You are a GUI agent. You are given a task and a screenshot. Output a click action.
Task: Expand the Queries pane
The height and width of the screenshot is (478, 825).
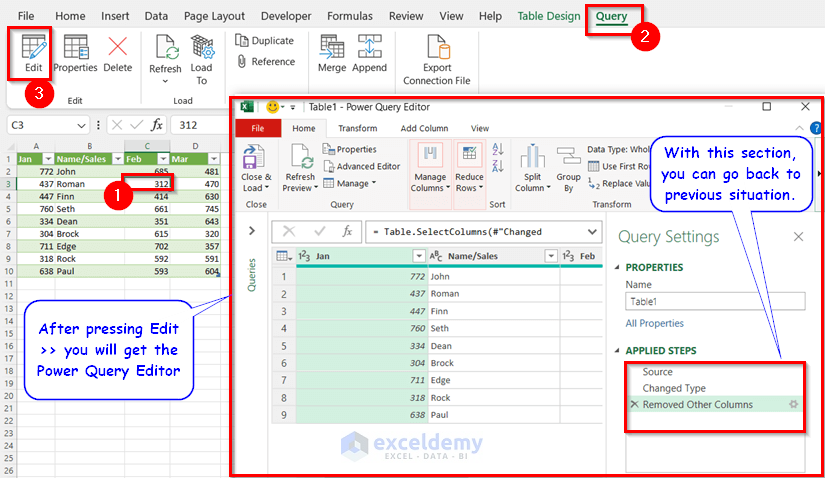(252, 231)
